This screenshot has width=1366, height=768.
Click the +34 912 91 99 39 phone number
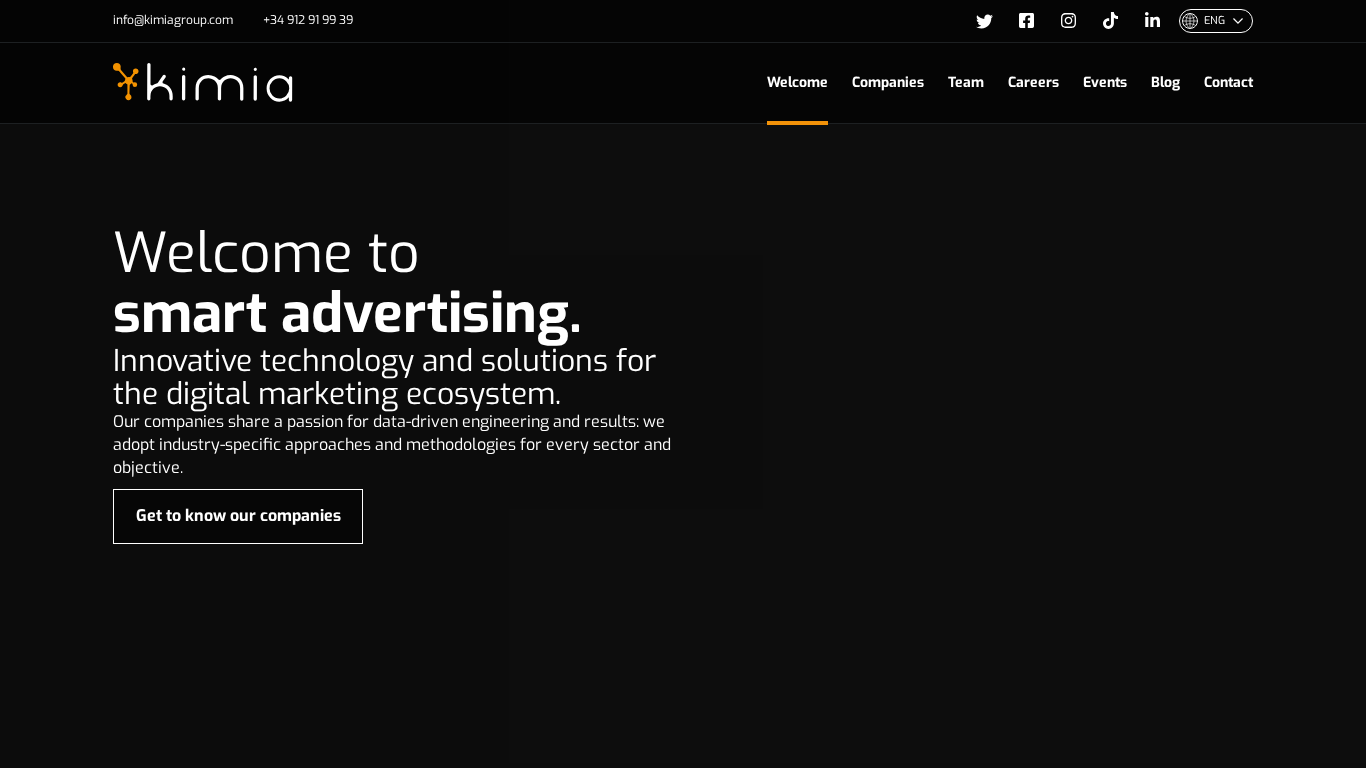coord(308,20)
